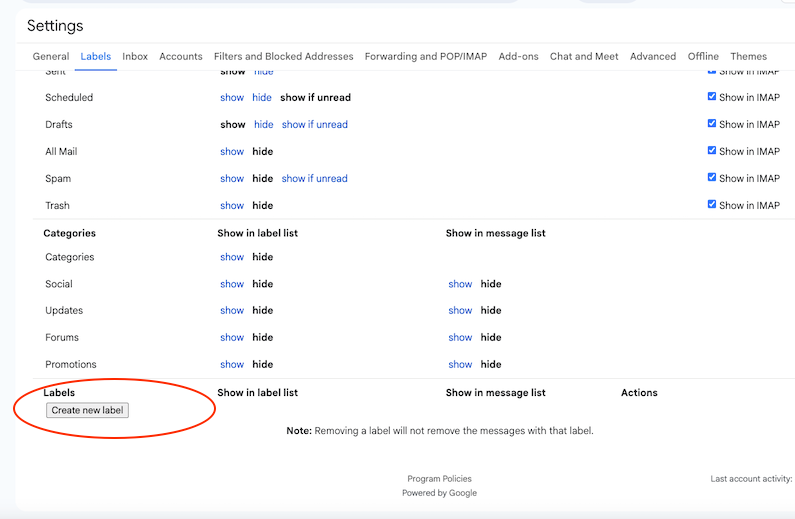This screenshot has width=795, height=519.
Task: Open the Program Policies link
Action: point(439,479)
